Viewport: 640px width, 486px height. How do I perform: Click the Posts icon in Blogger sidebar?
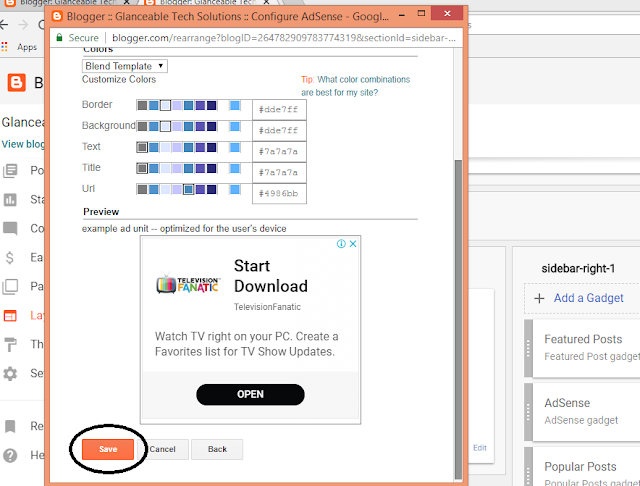pyautogui.click(x=10, y=170)
